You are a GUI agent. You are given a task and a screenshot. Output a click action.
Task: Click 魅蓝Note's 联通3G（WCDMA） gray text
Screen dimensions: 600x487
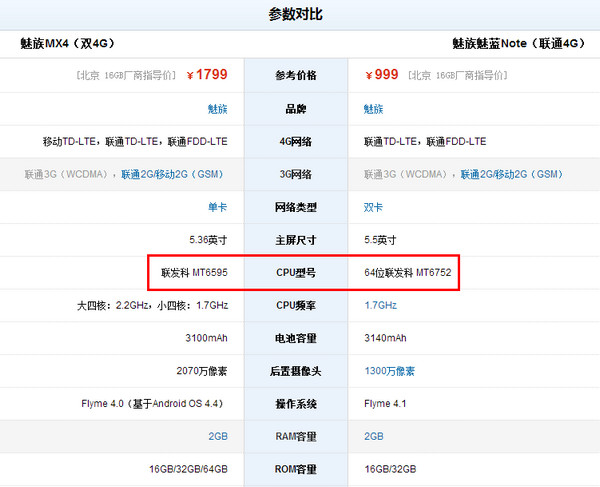(x=405, y=174)
